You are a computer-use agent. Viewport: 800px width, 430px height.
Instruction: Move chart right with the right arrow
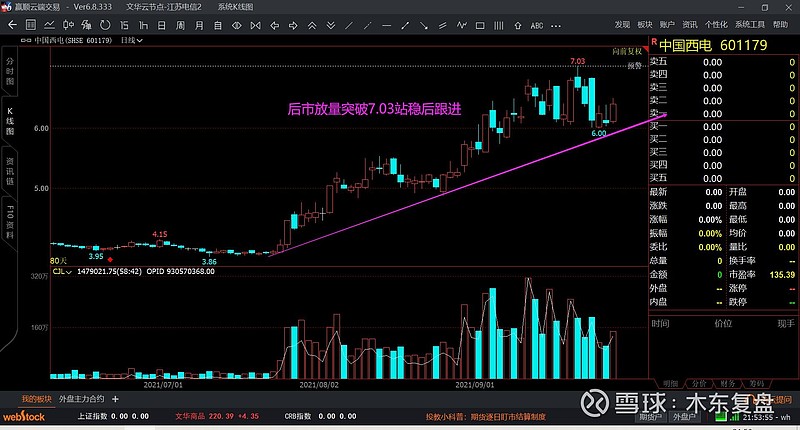pyautogui.click(x=293, y=25)
